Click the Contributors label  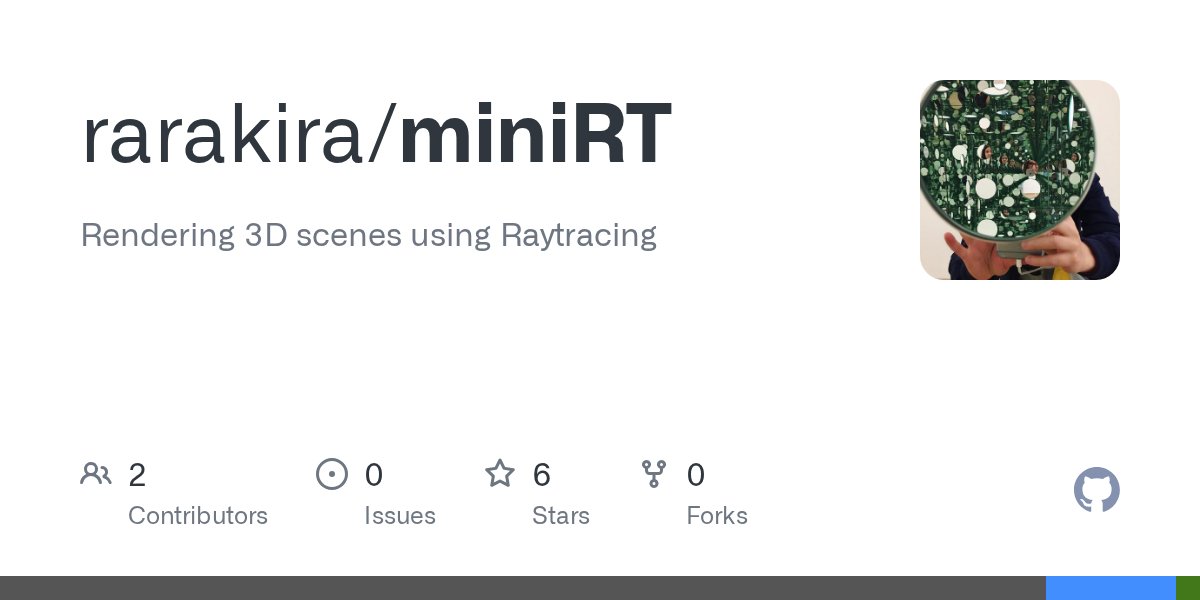tap(198, 516)
